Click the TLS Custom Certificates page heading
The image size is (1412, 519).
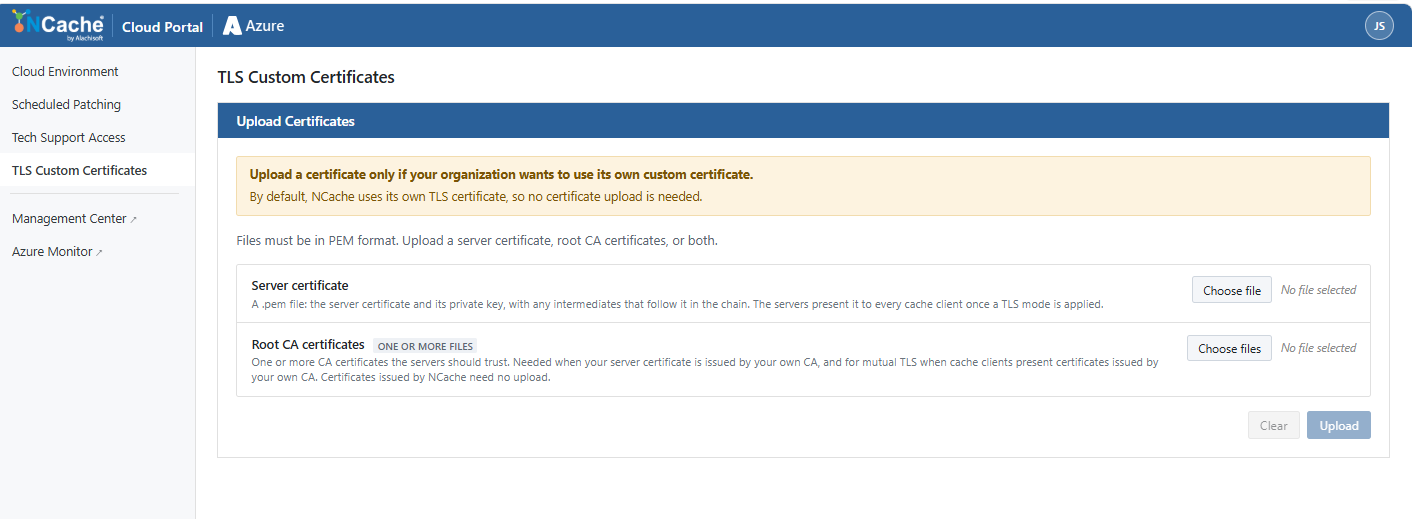click(306, 77)
